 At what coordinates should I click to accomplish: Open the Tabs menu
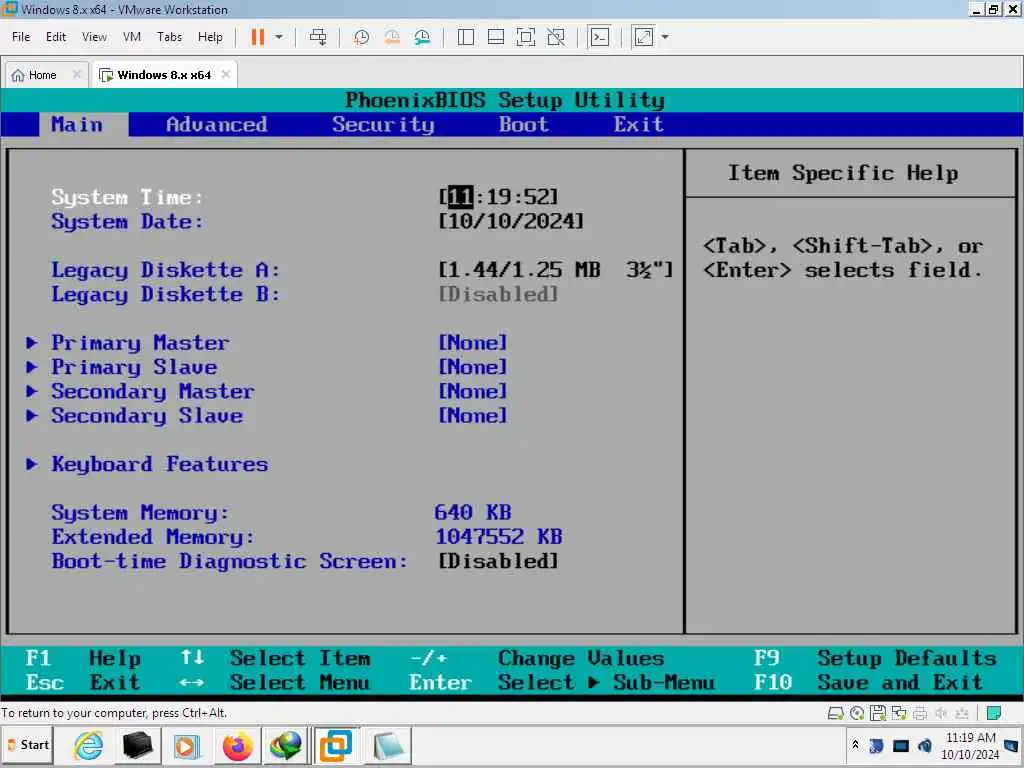(x=169, y=37)
